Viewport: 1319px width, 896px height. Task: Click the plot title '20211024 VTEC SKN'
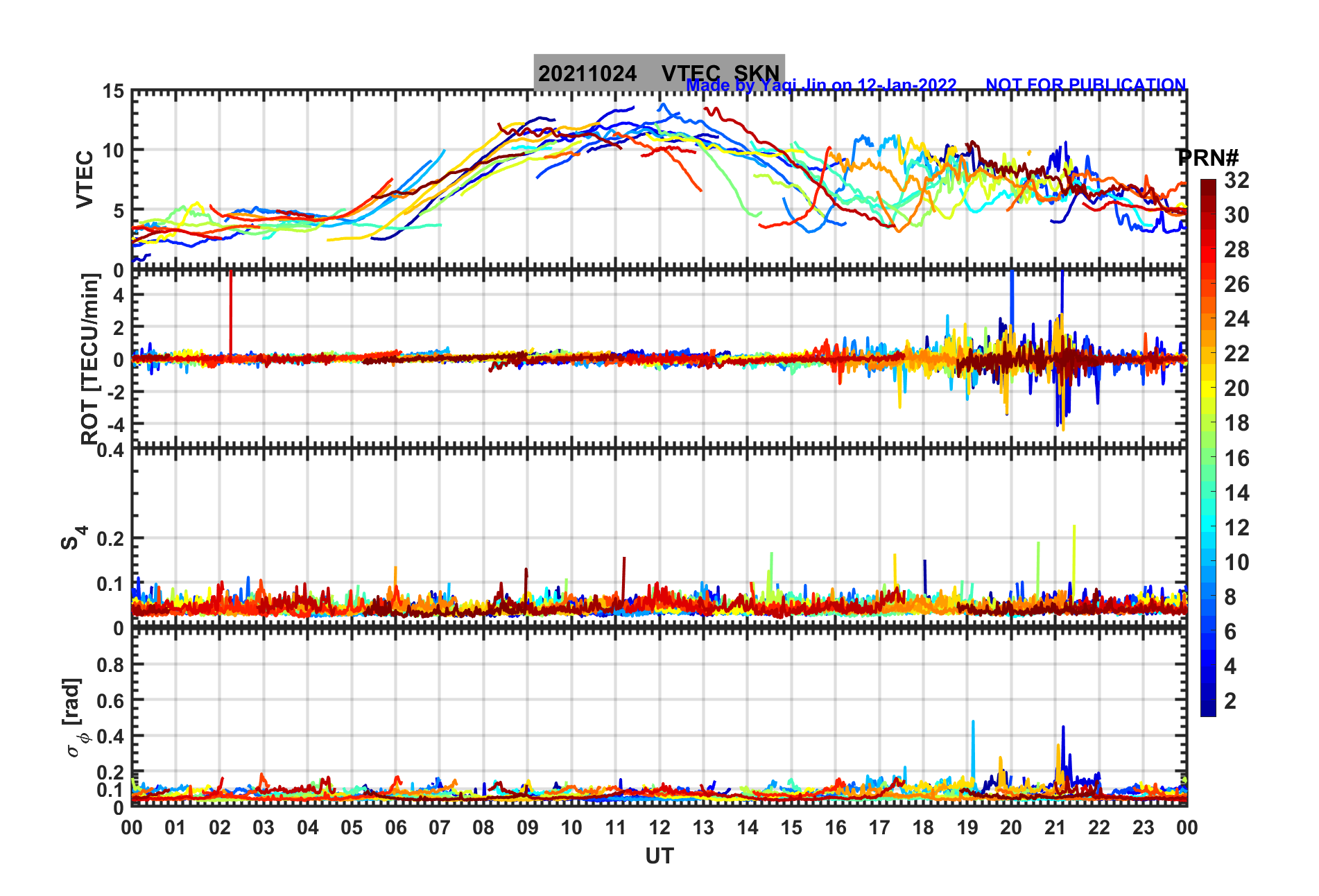coord(659,72)
